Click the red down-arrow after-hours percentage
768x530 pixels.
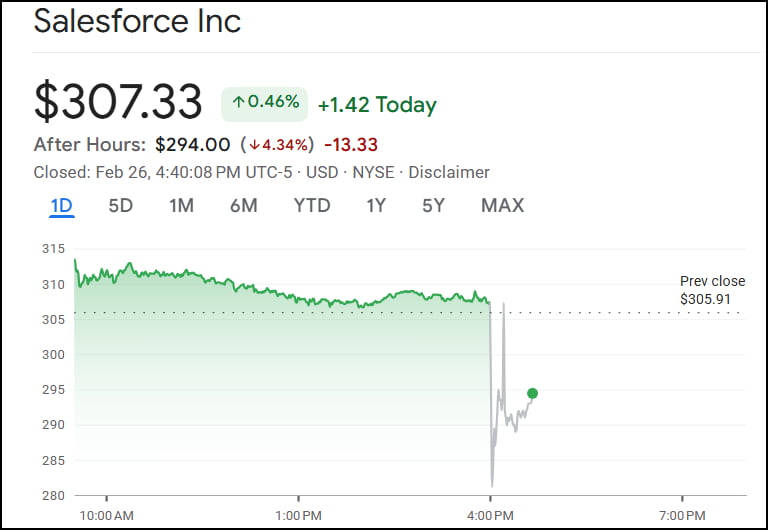coord(277,144)
